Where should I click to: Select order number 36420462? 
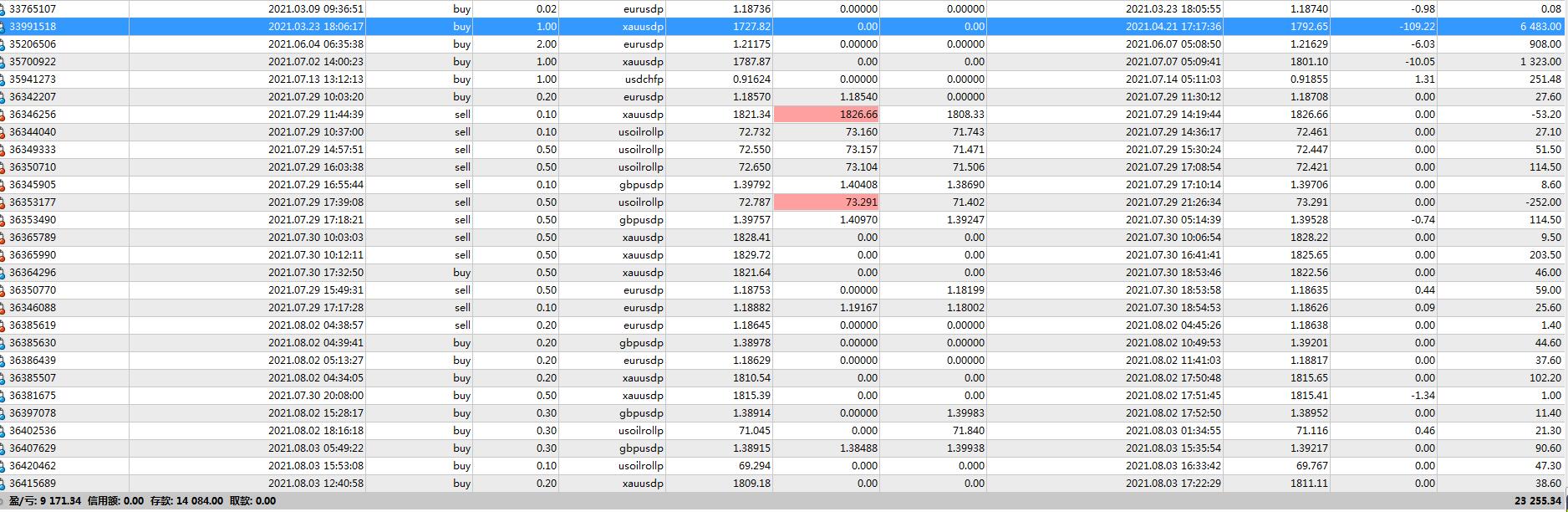click(x=33, y=466)
